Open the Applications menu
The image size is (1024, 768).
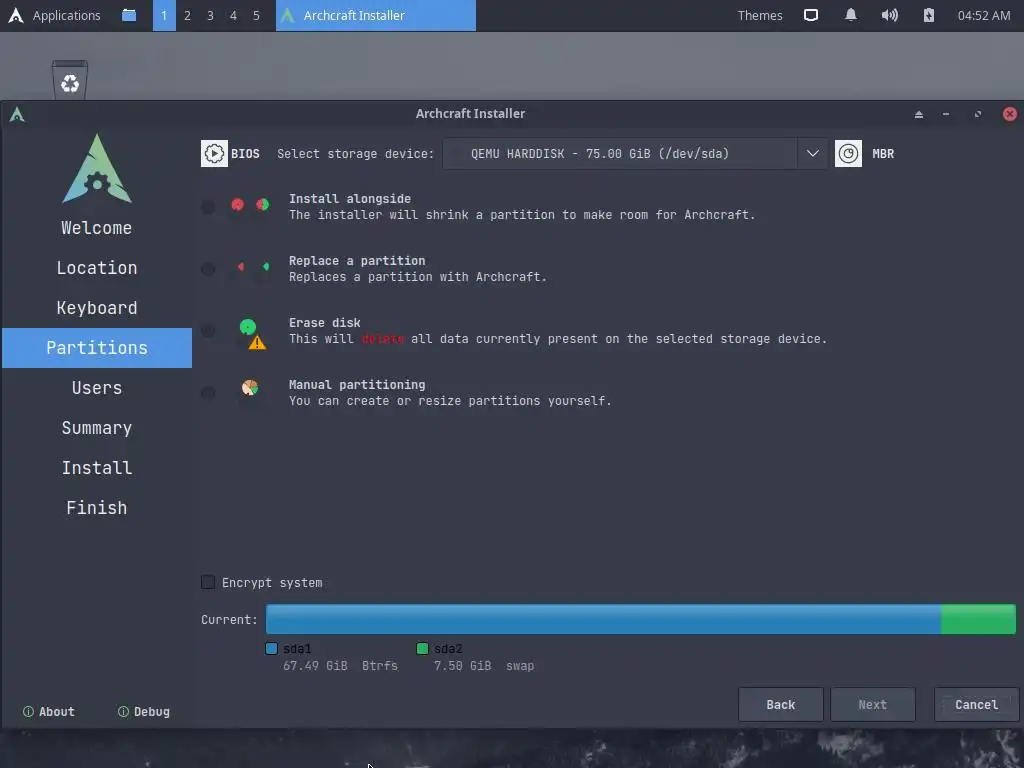(67, 15)
